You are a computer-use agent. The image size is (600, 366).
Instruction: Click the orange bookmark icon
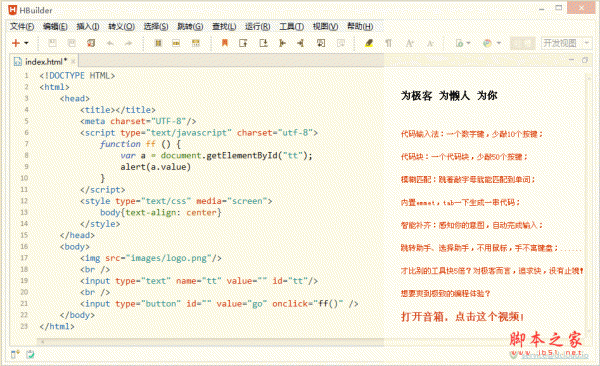point(225,43)
